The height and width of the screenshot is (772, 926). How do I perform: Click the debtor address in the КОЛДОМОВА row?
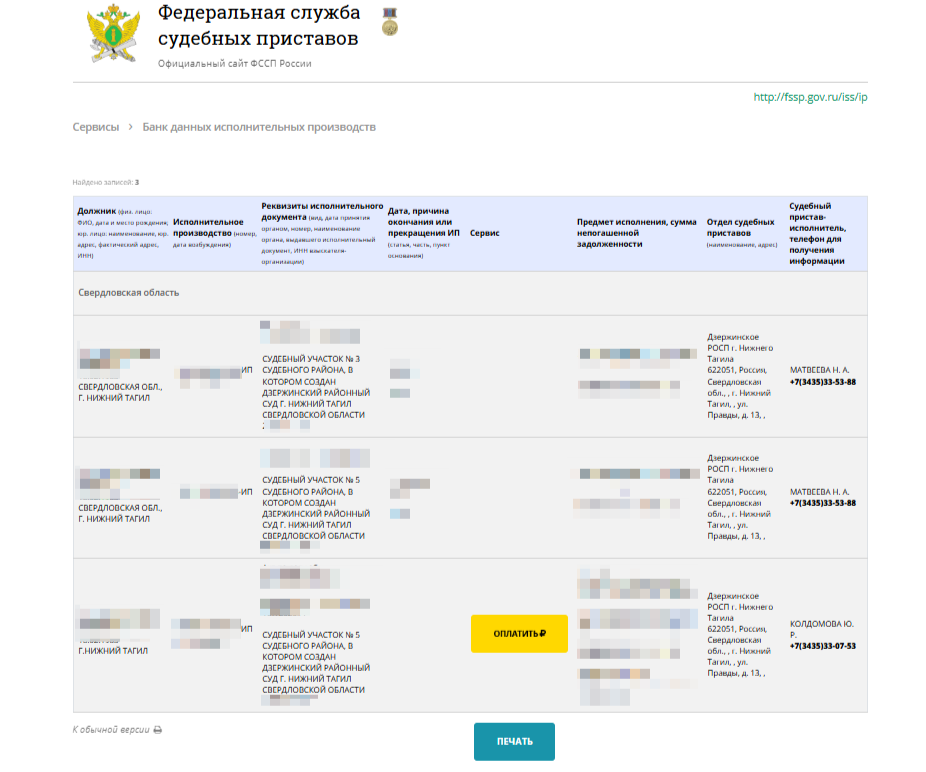tap(113, 651)
